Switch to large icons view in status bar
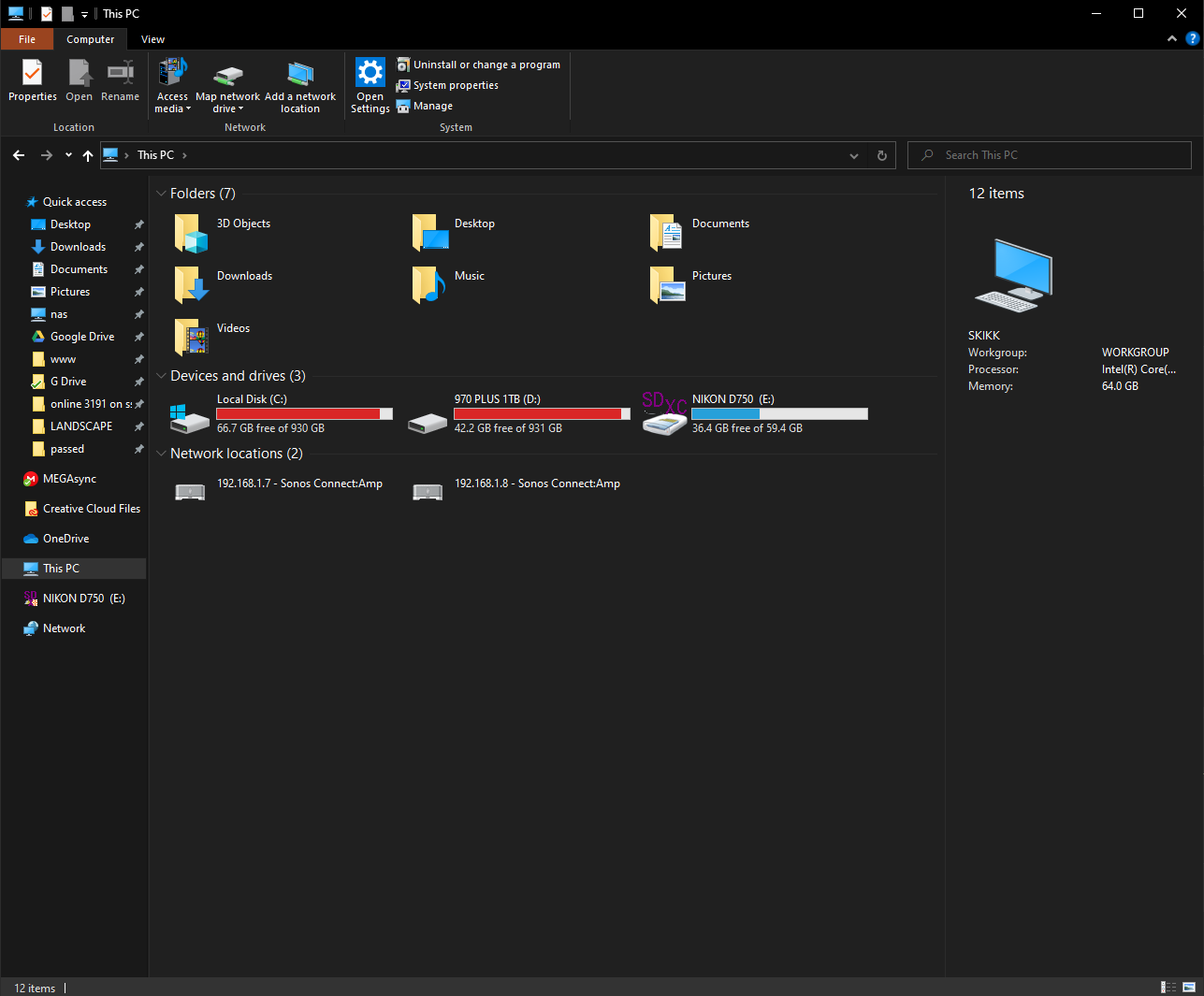This screenshot has height=996, width=1204. tap(1189, 987)
